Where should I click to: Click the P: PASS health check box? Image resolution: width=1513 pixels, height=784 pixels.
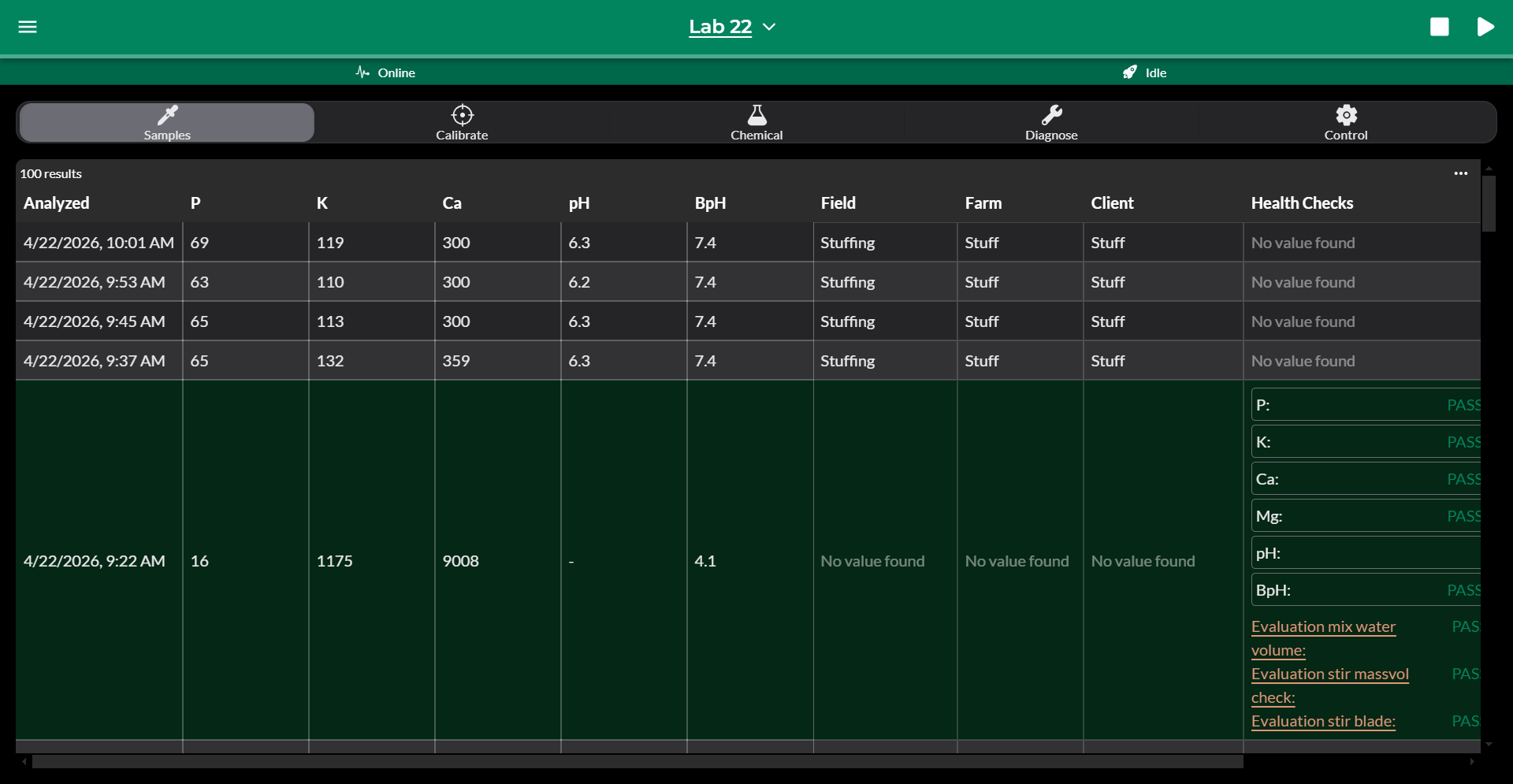point(1366,405)
